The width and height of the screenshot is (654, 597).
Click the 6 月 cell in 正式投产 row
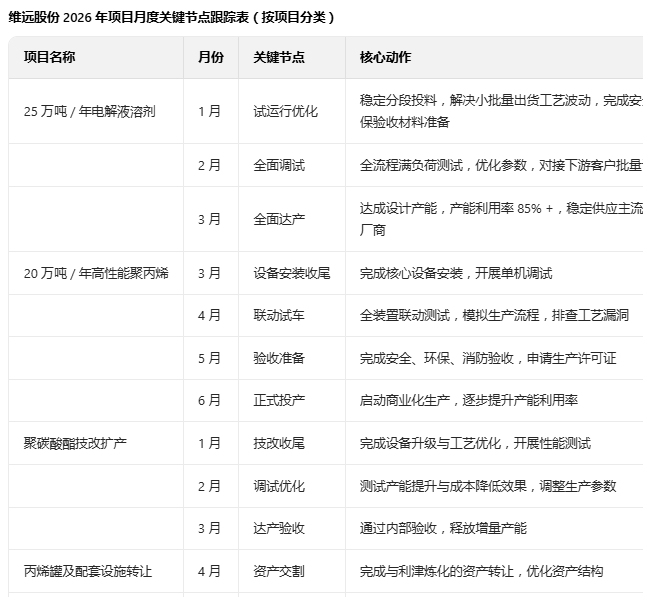209,400
